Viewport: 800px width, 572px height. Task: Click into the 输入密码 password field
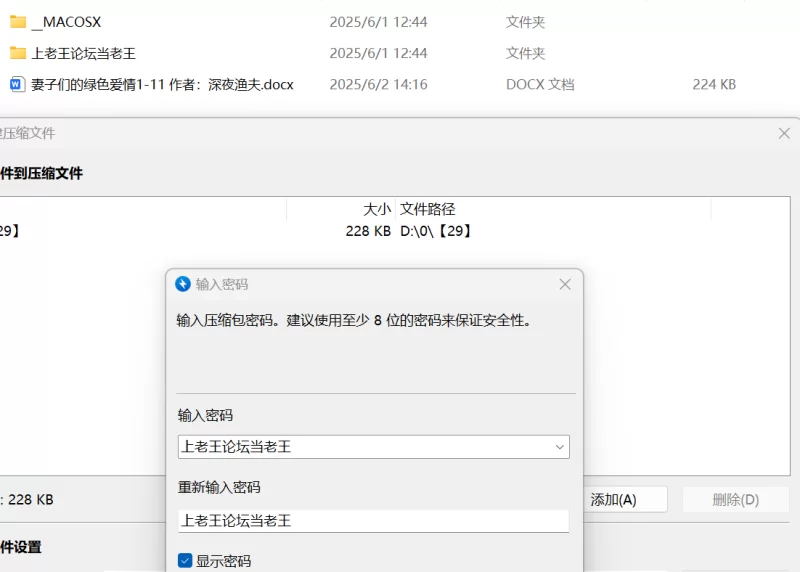373,447
